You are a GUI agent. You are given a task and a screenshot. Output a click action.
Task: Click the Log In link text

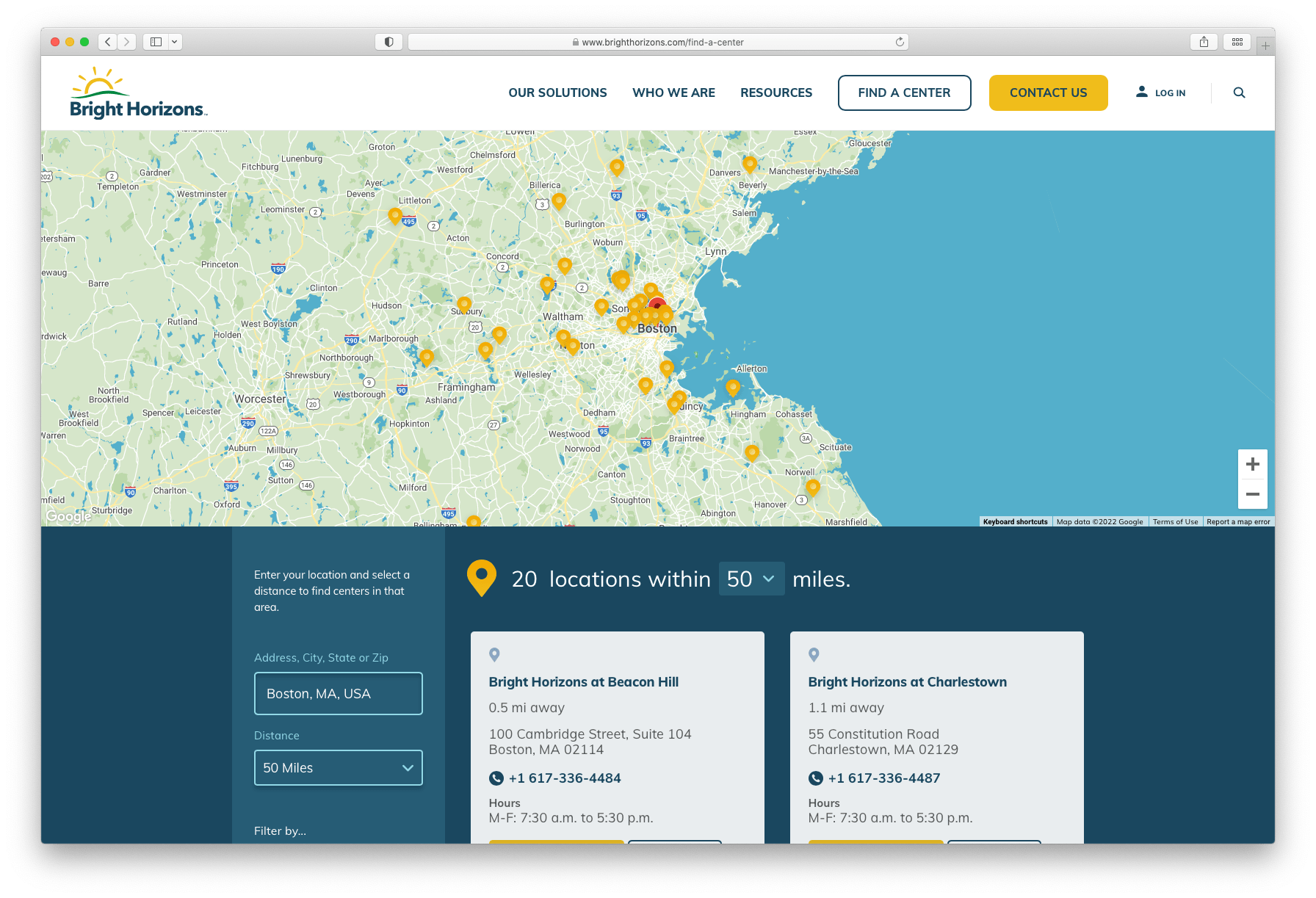pyautogui.click(x=1170, y=93)
